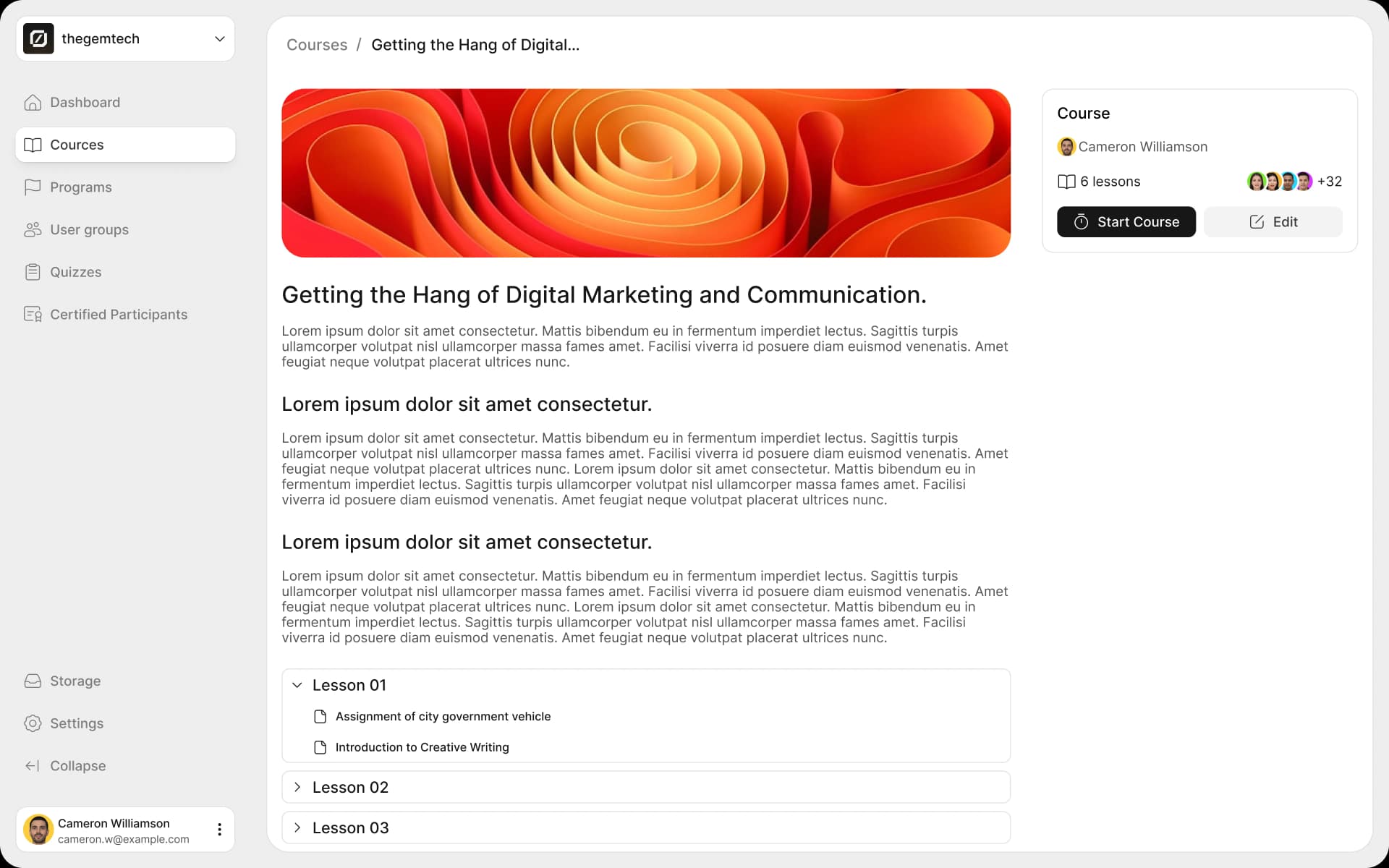
Task: Click the Quizzes clipboard icon
Action: [33, 272]
